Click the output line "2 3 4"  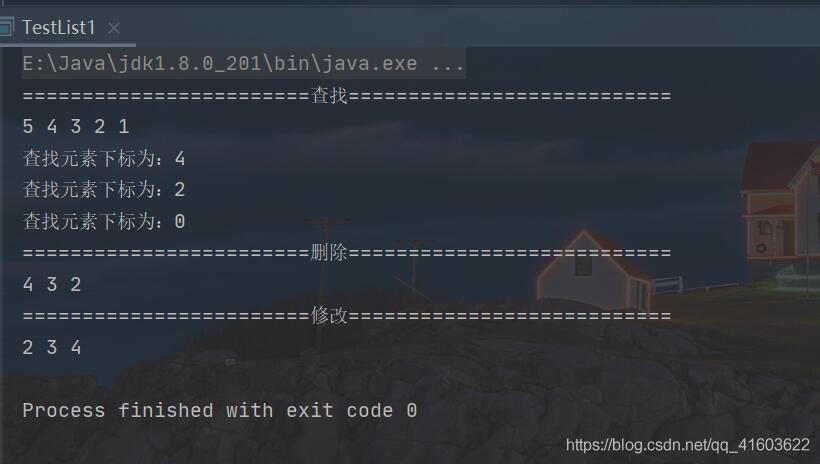pos(52,348)
